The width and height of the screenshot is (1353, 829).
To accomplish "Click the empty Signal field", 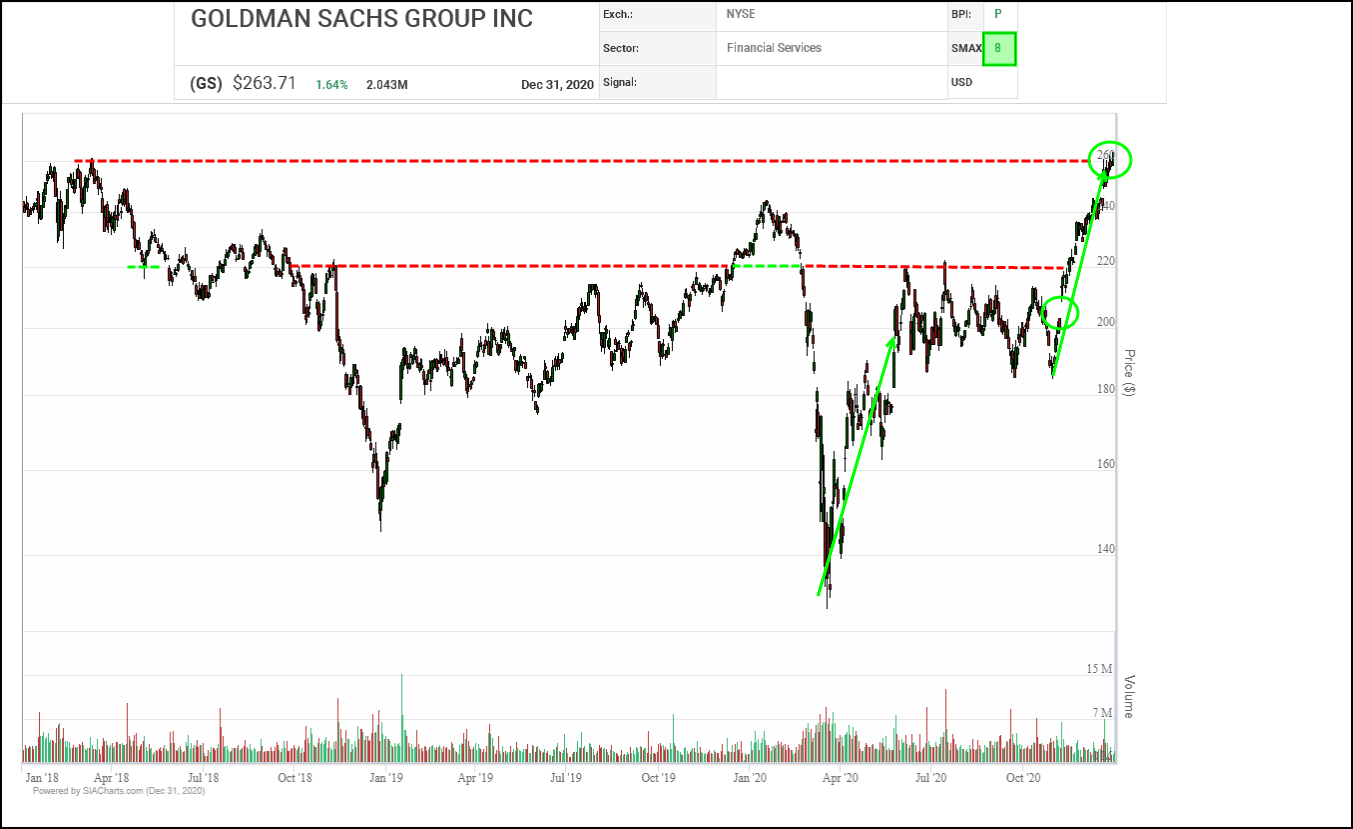I will tap(830, 82).
